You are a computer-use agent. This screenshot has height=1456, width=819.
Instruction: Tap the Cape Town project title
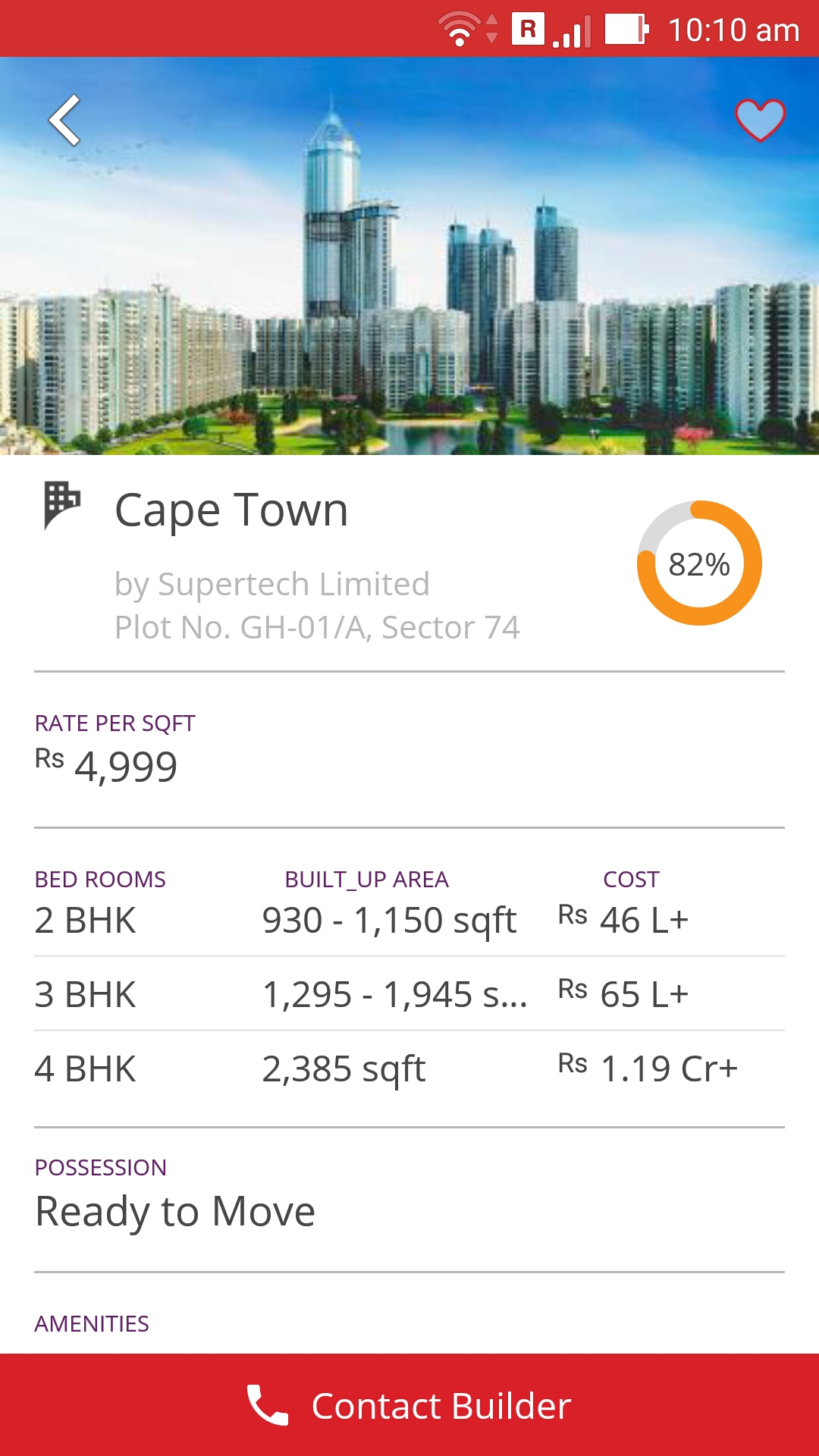tap(231, 510)
